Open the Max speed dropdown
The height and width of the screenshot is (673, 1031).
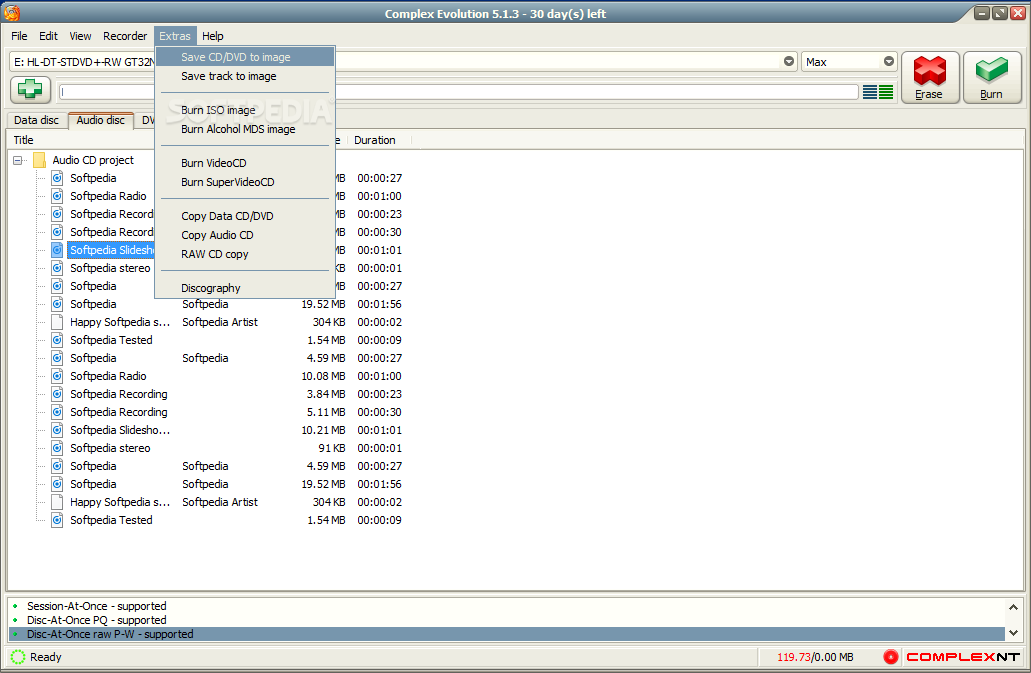coord(888,61)
